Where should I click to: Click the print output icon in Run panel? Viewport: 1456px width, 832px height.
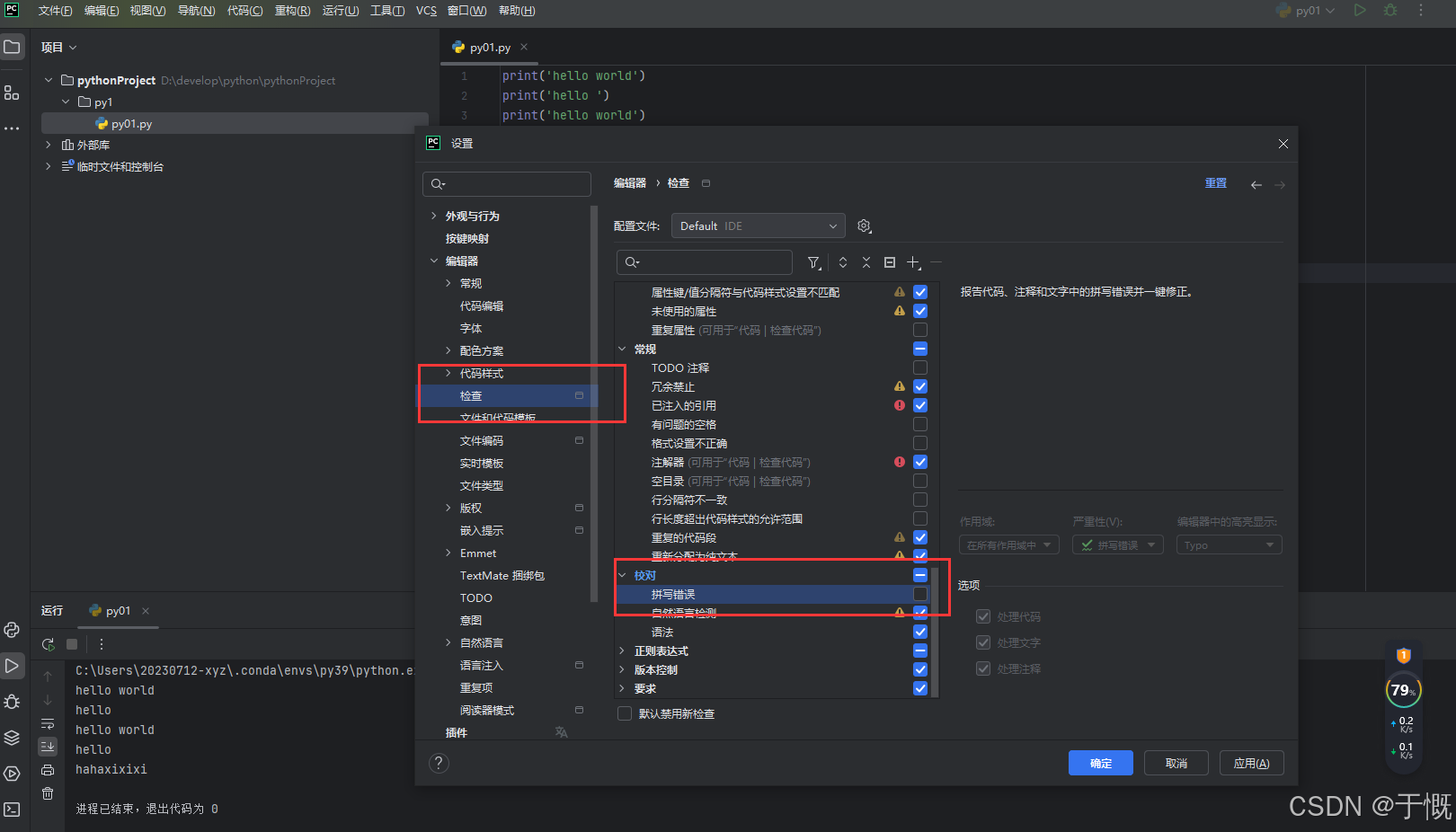48,770
